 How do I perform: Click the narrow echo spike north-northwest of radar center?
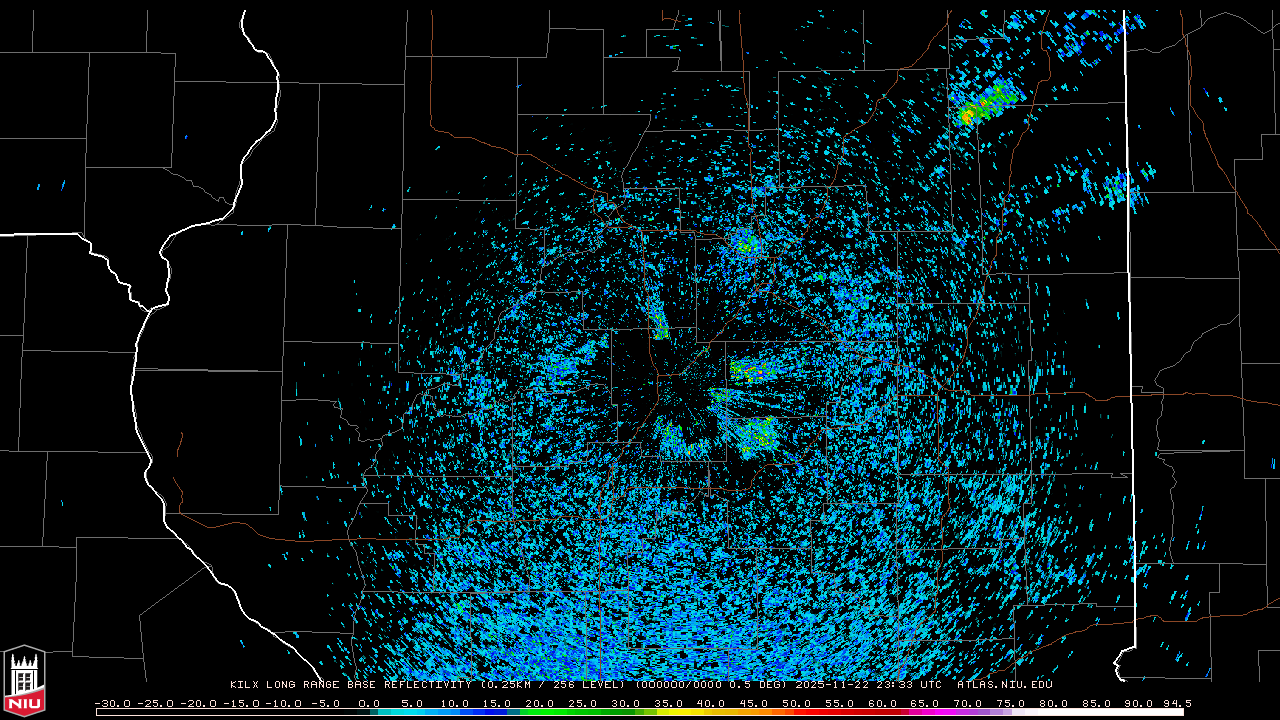point(658,320)
